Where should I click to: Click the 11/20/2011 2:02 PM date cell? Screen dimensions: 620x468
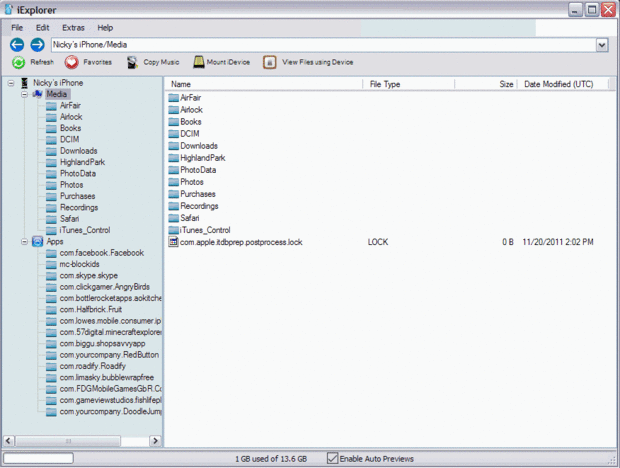pyautogui.click(x=558, y=242)
